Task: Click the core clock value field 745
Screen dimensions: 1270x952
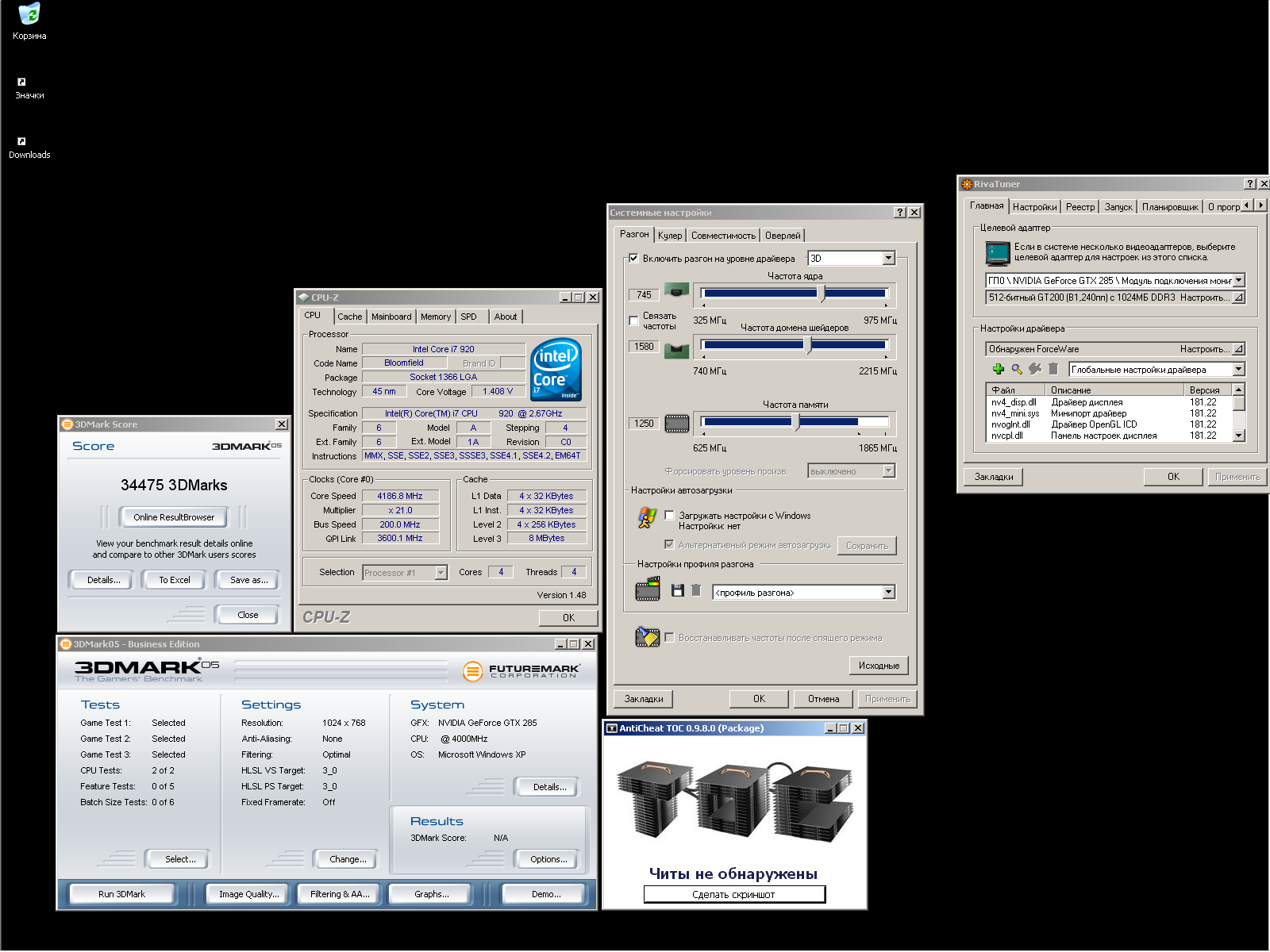Action: 644,294
